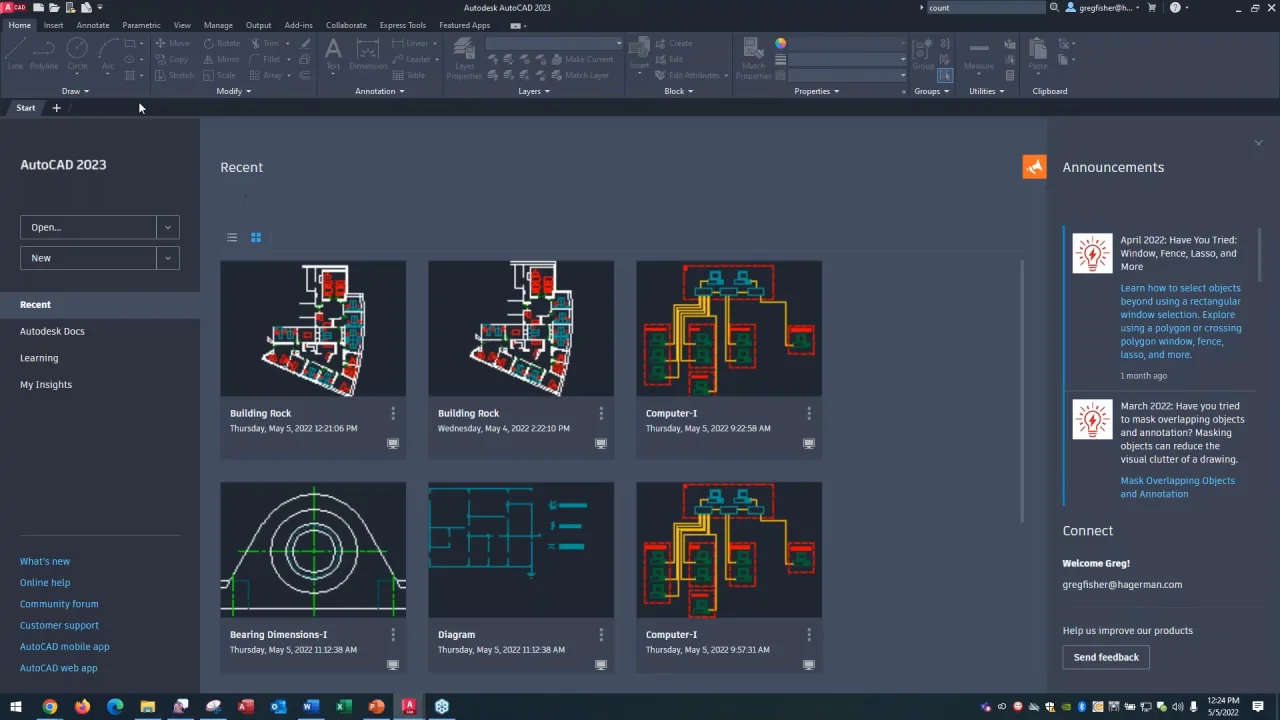Open the gregfisher account dropdown

[1102, 7]
